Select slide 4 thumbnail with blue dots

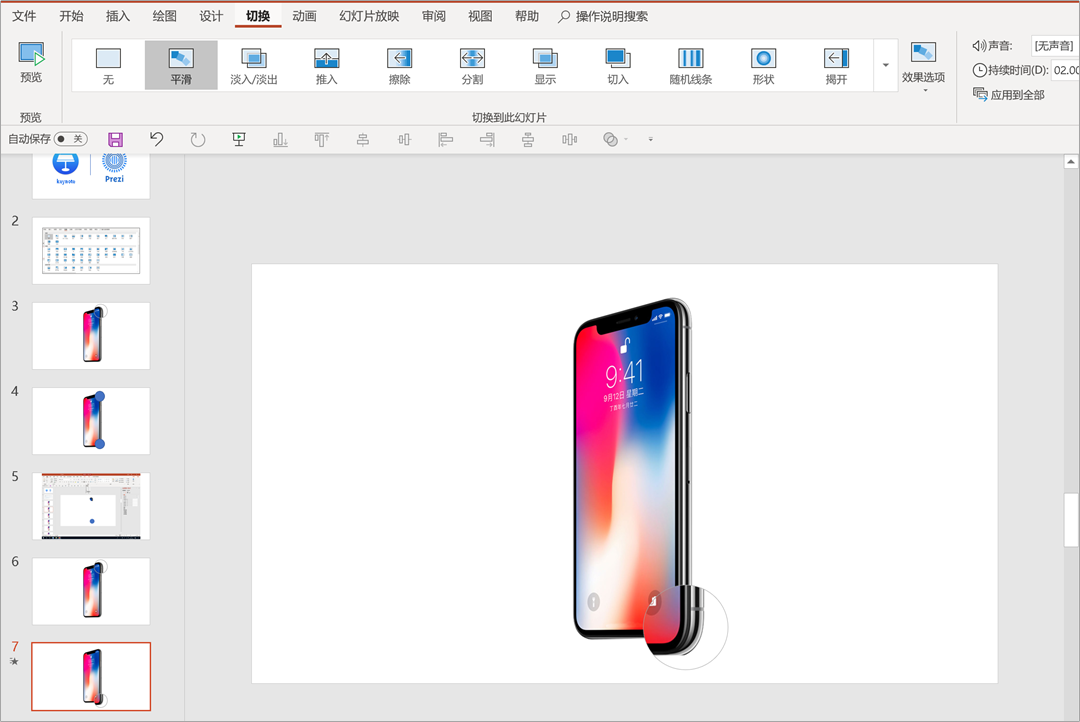[x=91, y=421]
